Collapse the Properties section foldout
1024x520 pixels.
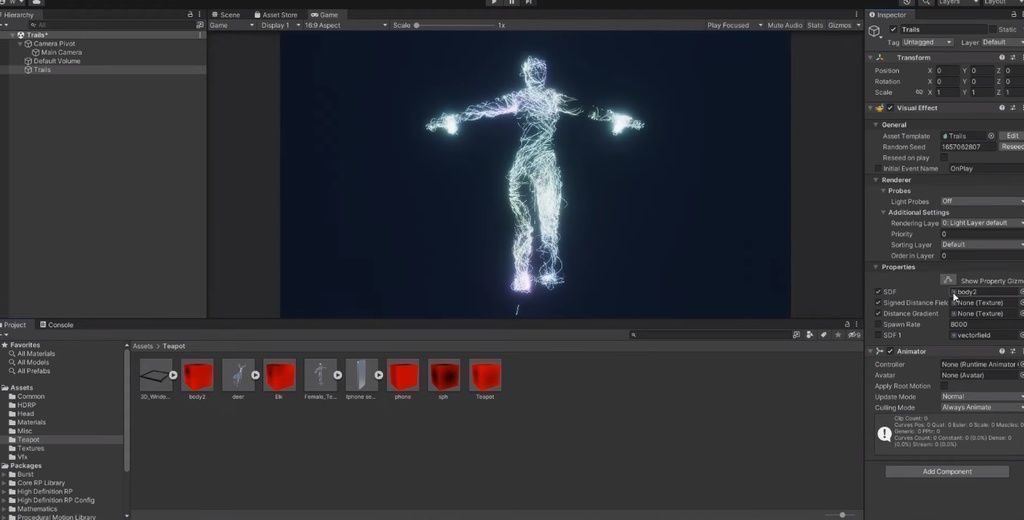coord(876,267)
